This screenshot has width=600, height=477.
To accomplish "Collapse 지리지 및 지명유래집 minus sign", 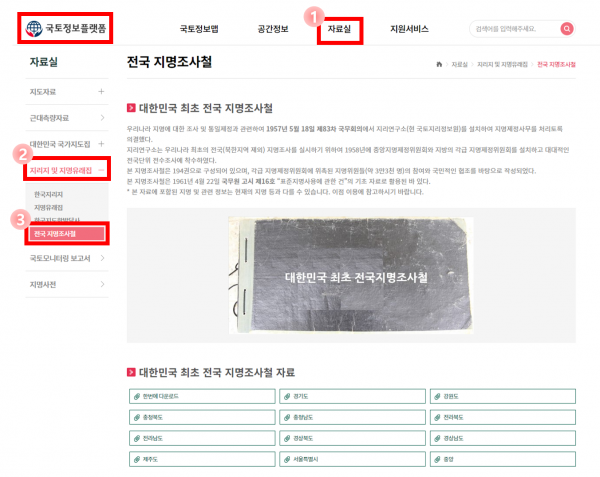I will (101, 170).
